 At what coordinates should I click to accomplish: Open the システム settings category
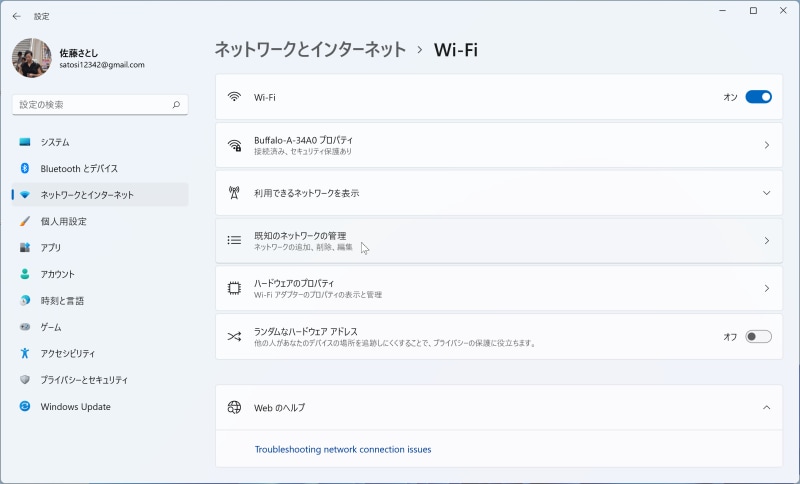point(55,142)
